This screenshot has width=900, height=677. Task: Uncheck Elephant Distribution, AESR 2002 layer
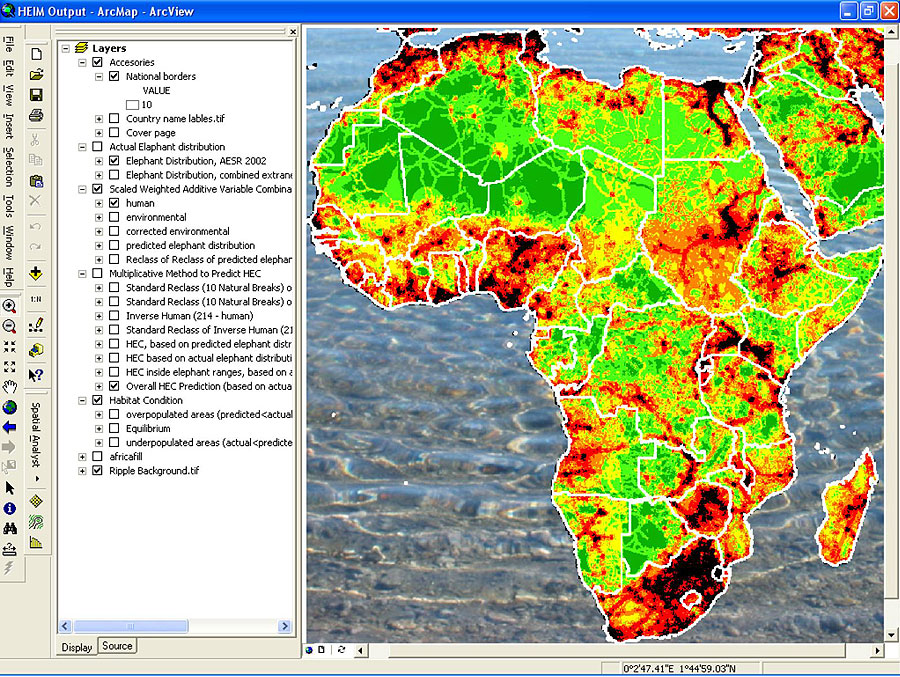pyautogui.click(x=114, y=161)
